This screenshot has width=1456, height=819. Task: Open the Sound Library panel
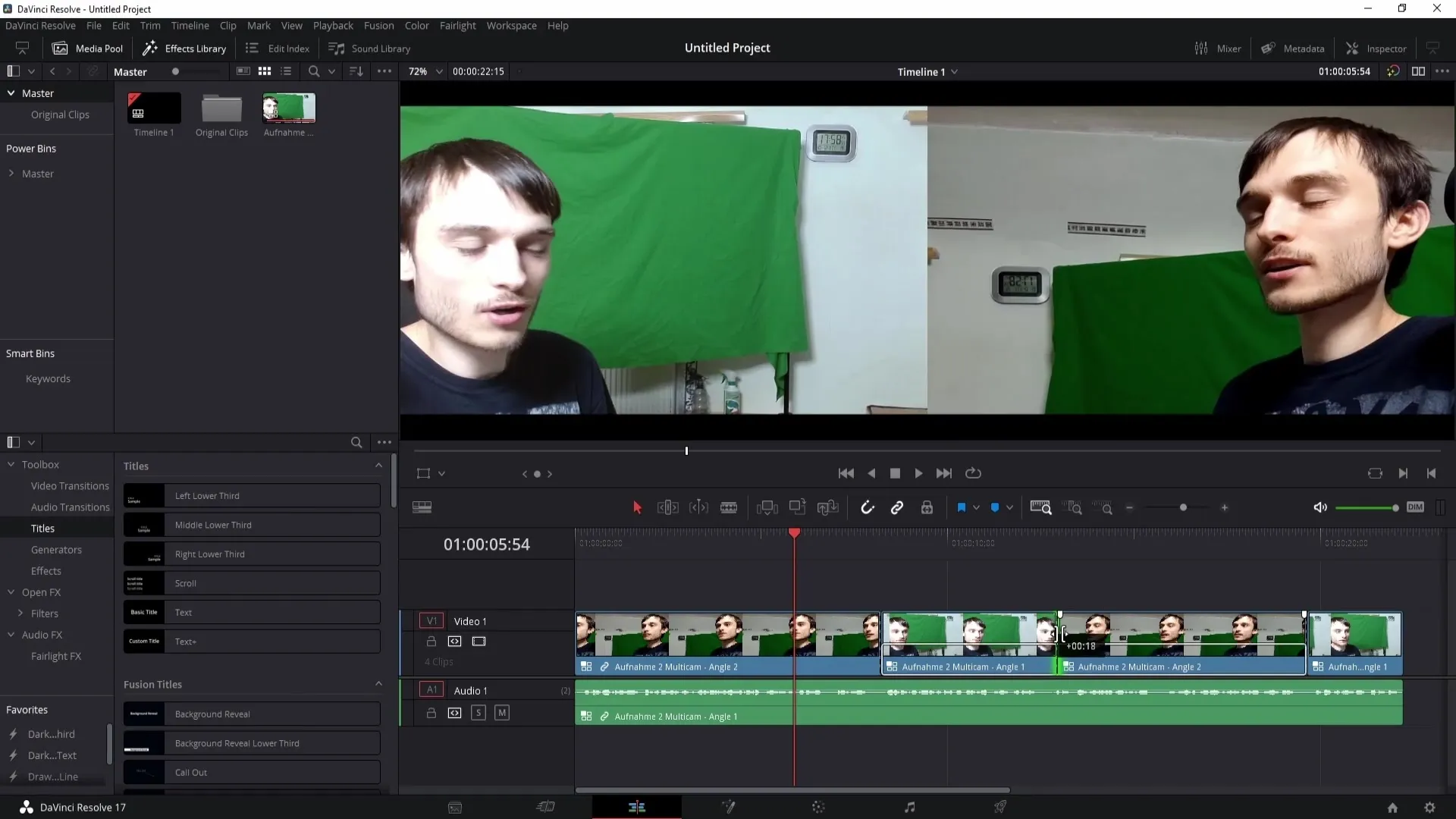click(x=369, y=49)
